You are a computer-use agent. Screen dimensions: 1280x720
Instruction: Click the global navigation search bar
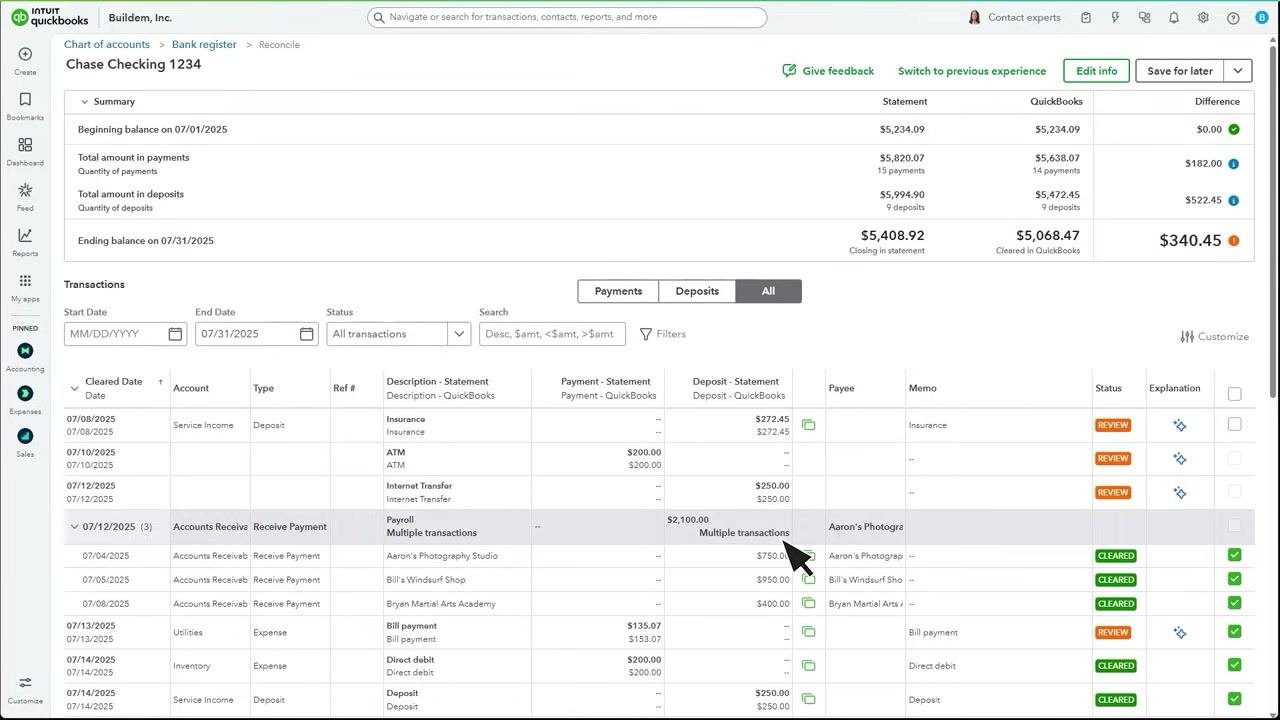click(x=567, y=17)
